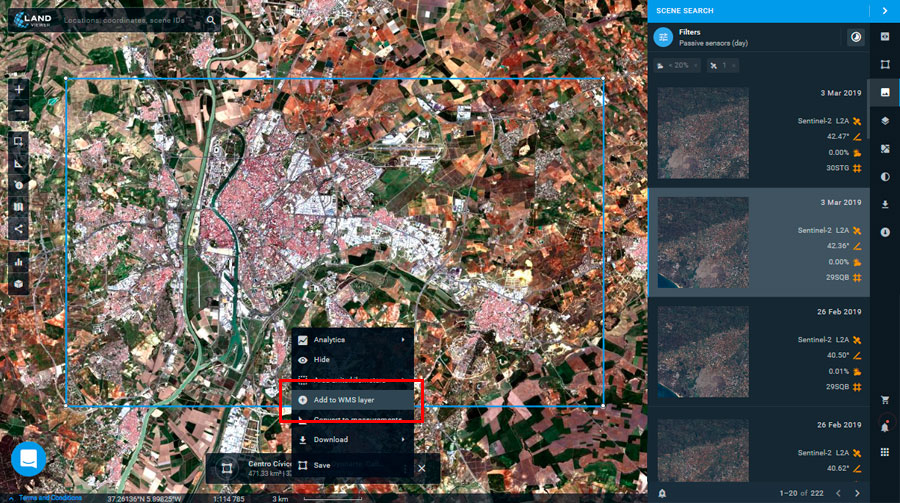Open the notifications bell in sidebar
The width and height of the screenshot is (900, 503).
[x=885, y=427]
